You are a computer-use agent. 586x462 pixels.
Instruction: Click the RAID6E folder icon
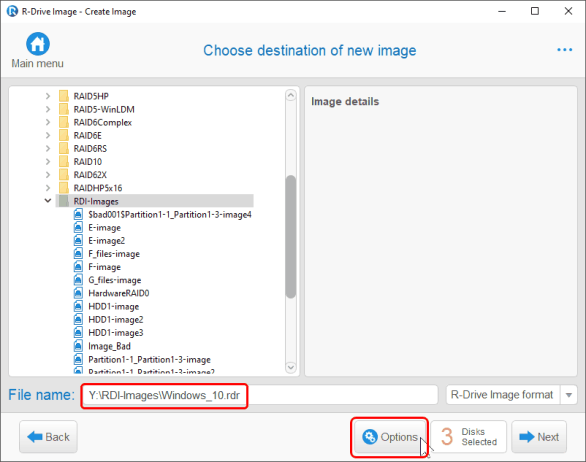pos(64,135)
